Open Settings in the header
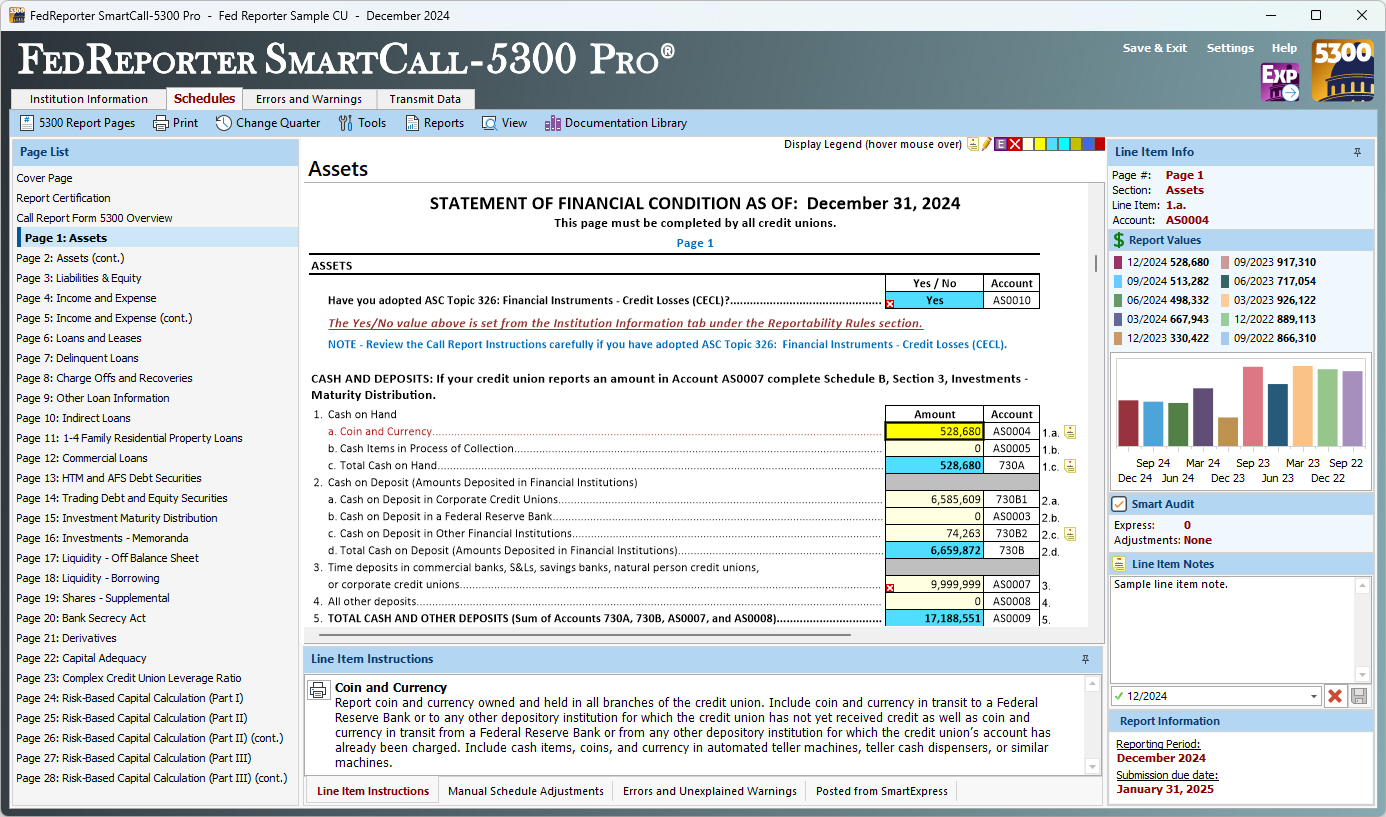 coord(1230,48)
